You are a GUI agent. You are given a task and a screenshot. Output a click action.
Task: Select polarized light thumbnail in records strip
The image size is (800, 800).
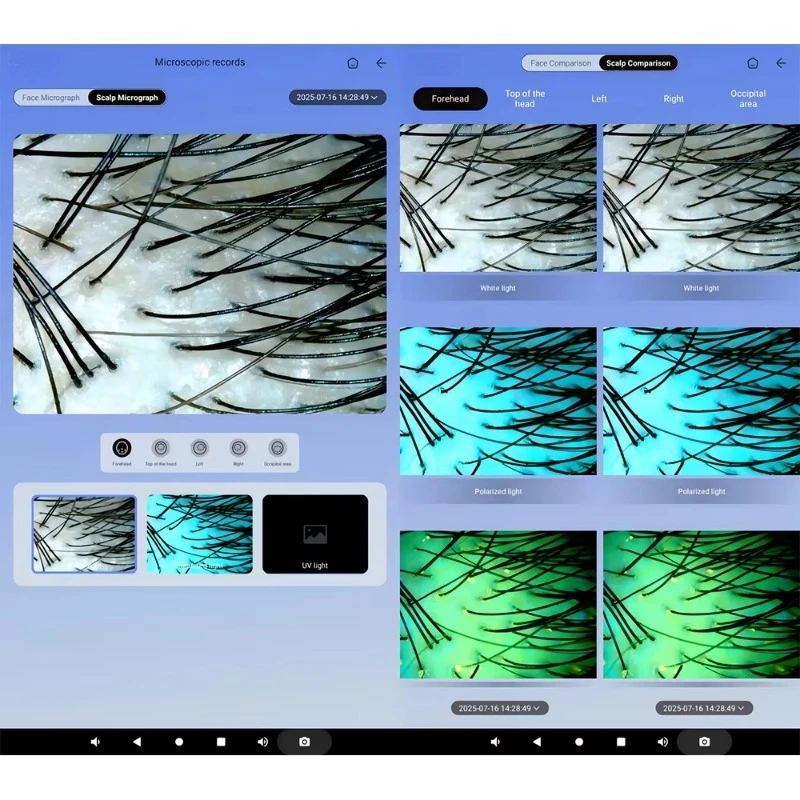click(199, 534)
